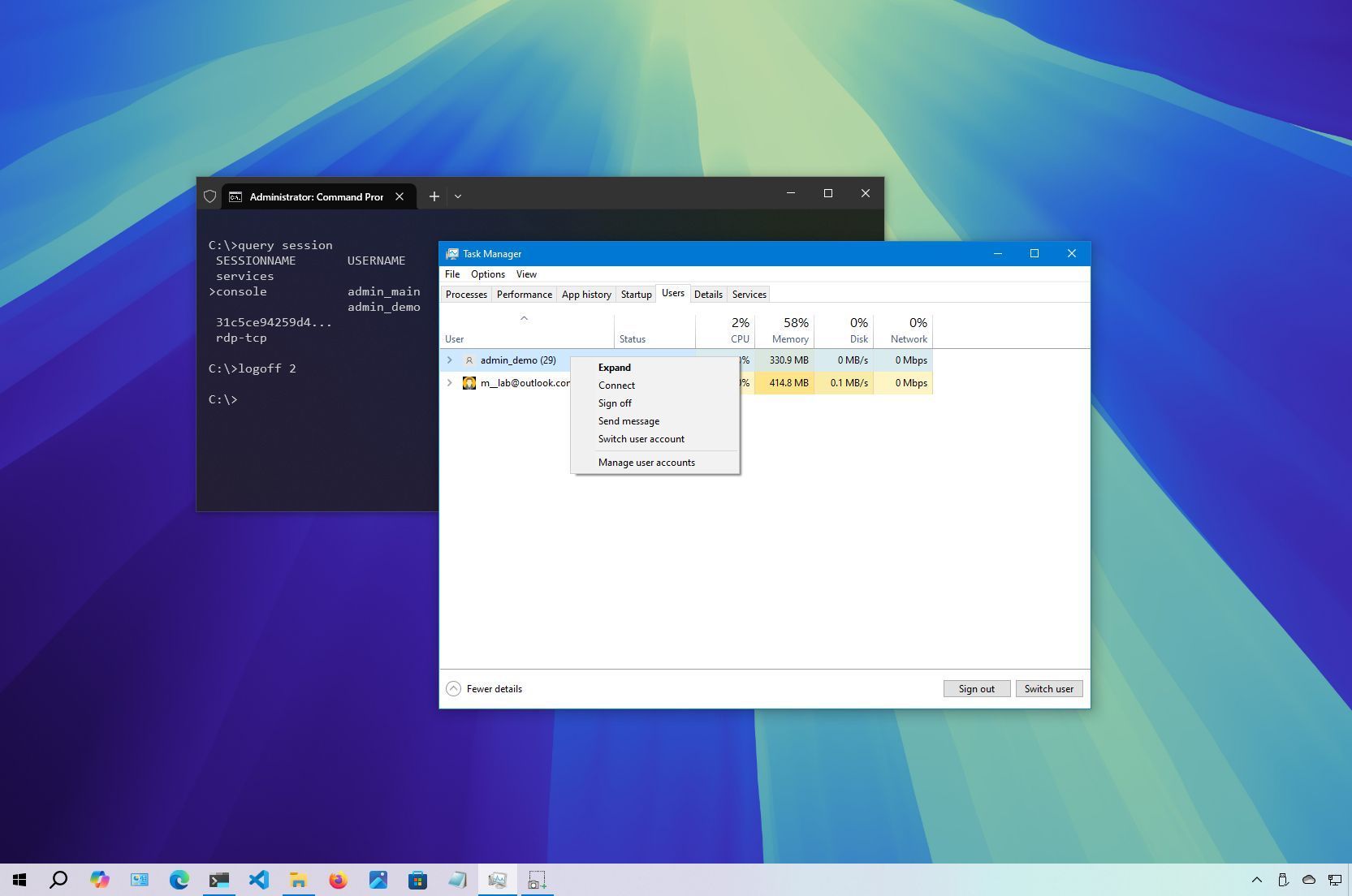The image size is (1352, 896).
Task: Open Windows Search from the taskbar
Action: coord(58,880)
